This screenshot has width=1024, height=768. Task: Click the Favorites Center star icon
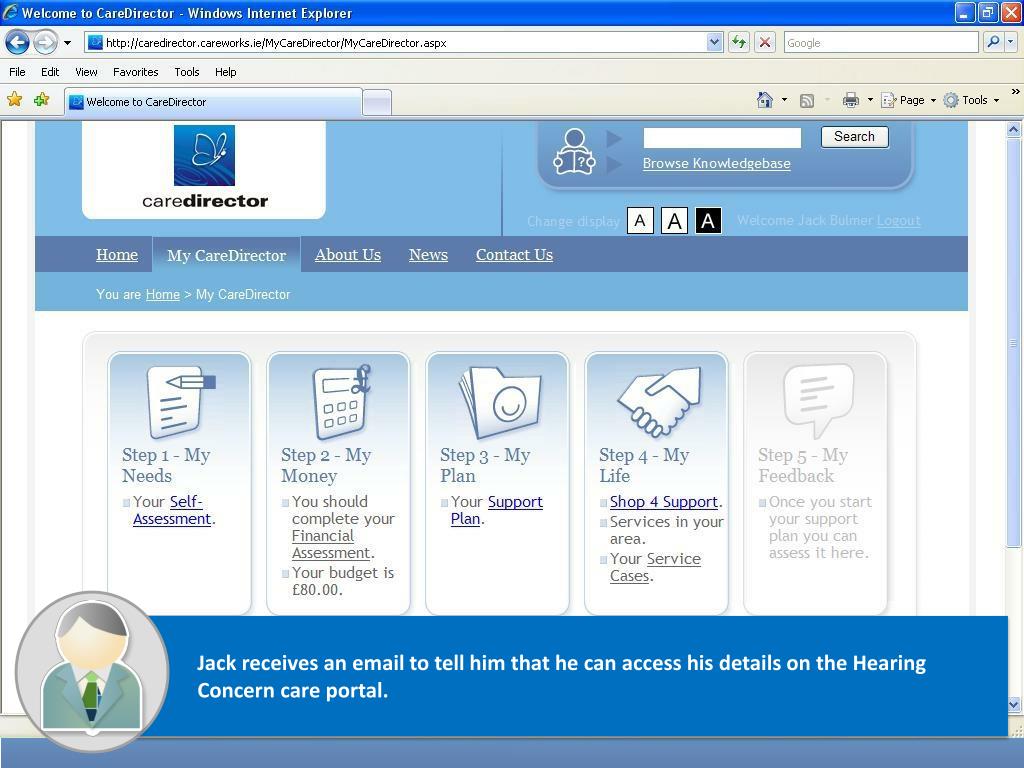point(14,99)
